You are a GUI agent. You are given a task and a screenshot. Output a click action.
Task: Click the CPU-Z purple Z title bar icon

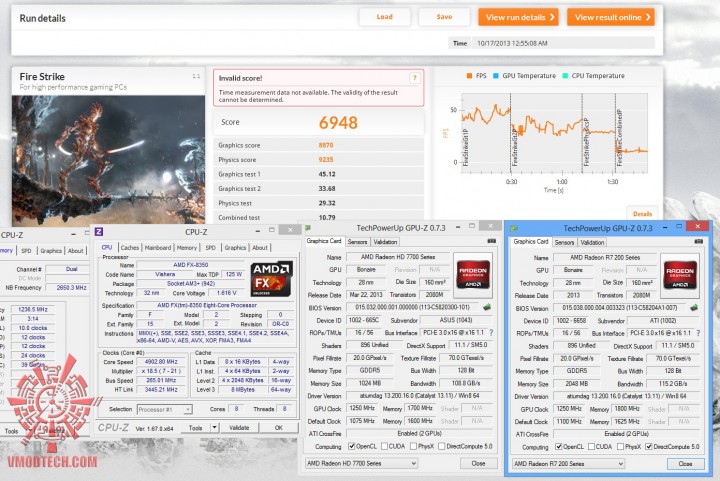[99, 232]
